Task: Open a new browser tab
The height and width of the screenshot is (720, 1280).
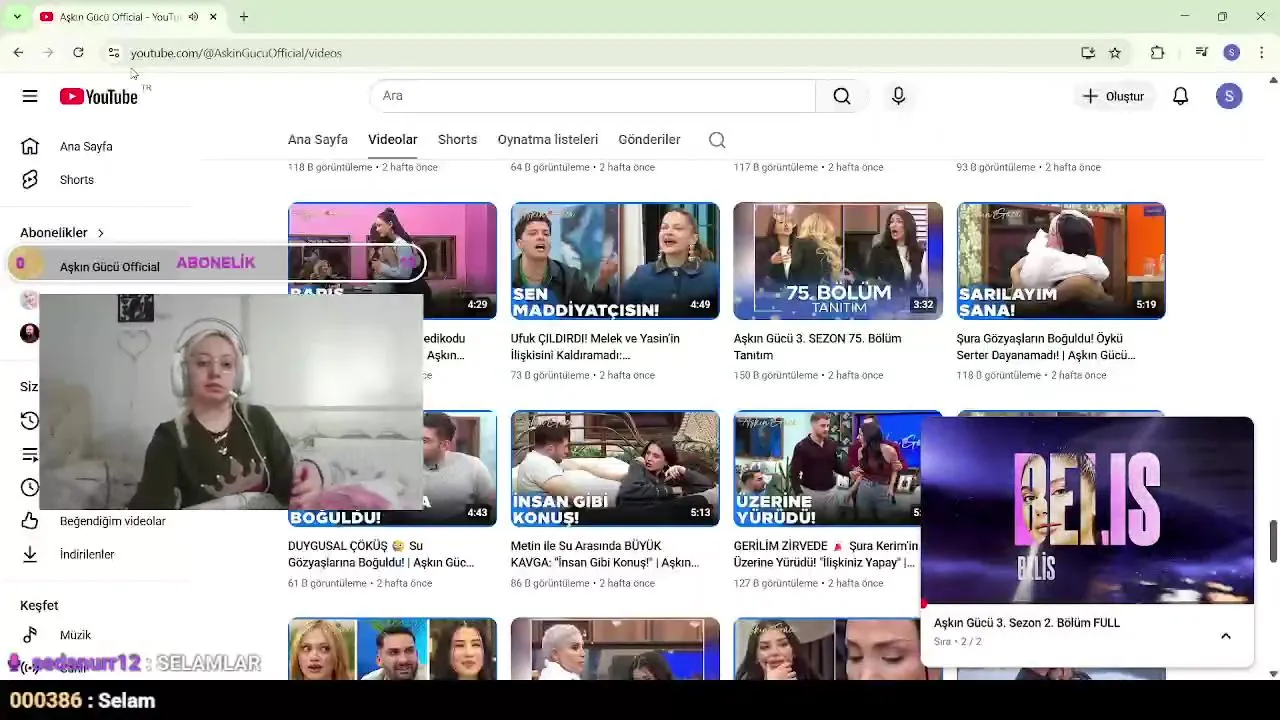Action: tap(244, 17)
